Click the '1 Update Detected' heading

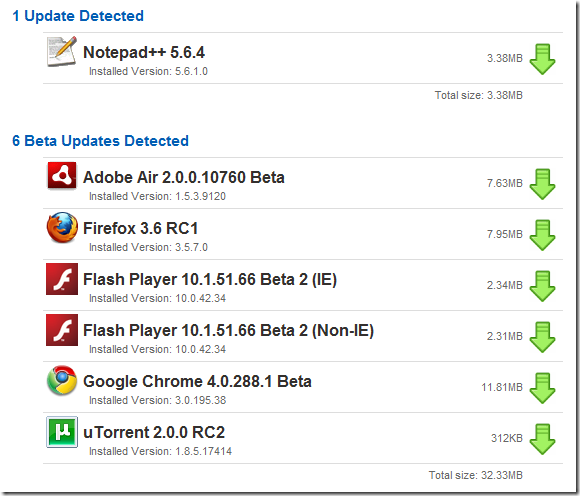coord(78,16)
